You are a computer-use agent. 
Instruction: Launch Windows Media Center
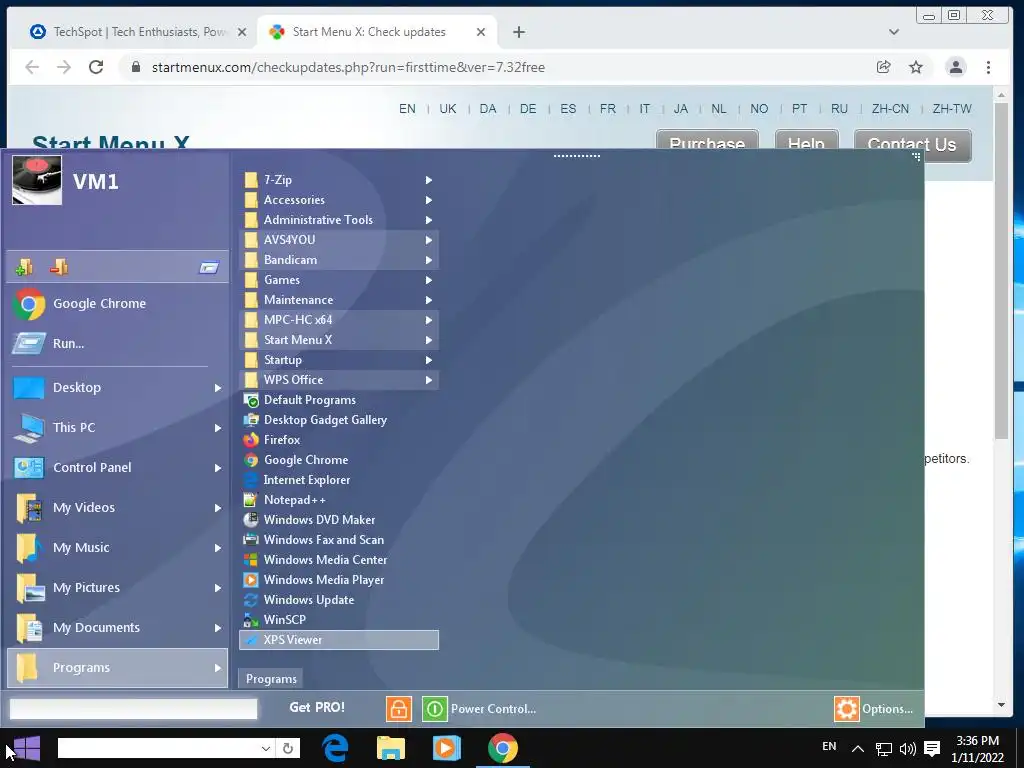point(339,560)
